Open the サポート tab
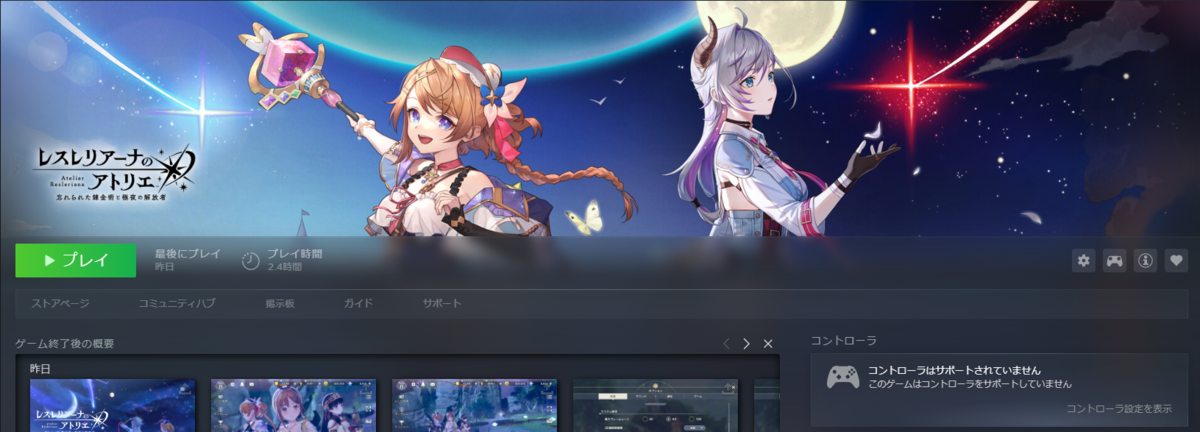Screen dimensions: 1200x432 pos(442,303)
